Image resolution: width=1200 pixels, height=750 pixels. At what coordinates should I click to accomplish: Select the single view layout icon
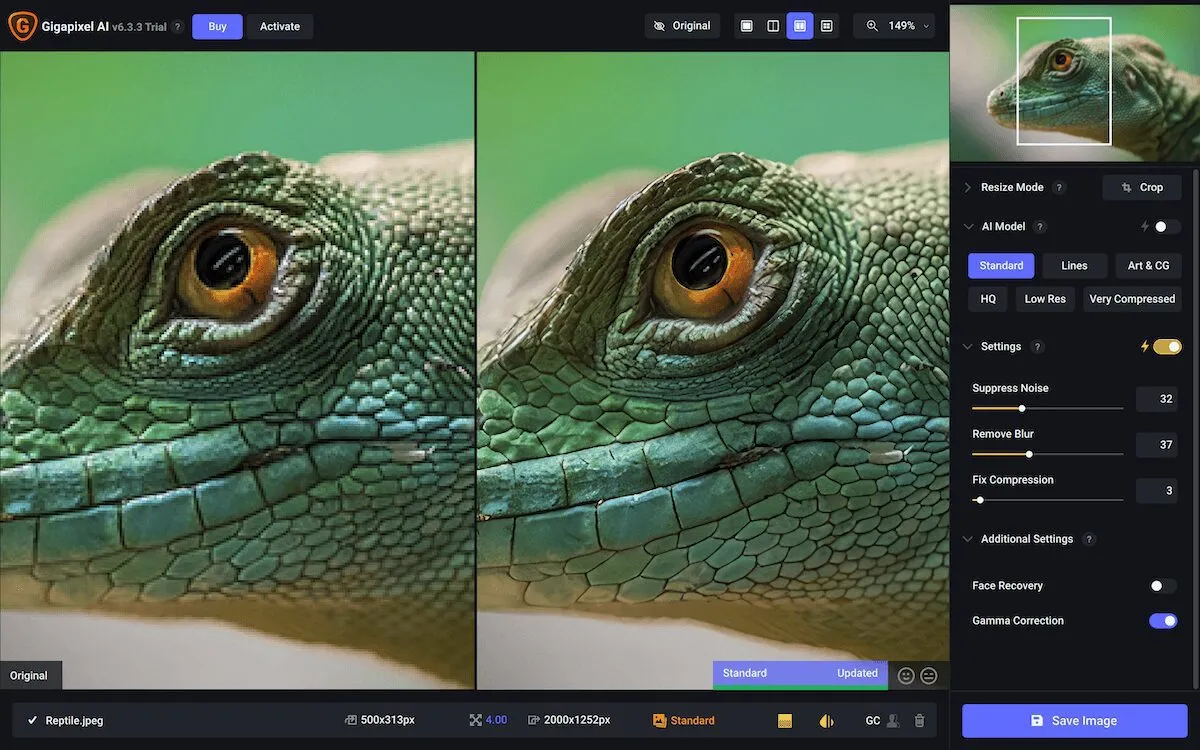[746, 25]
